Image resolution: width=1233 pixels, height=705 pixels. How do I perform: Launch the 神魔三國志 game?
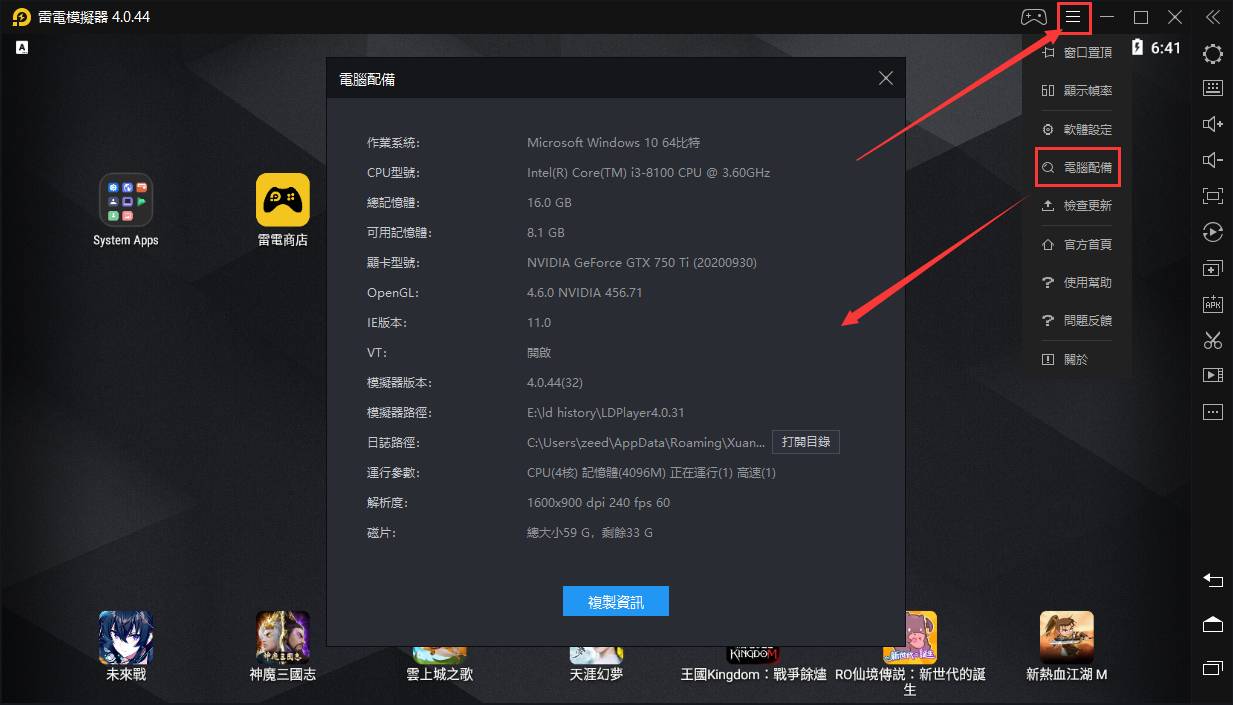pyautogui.click(x=283, y=646)
